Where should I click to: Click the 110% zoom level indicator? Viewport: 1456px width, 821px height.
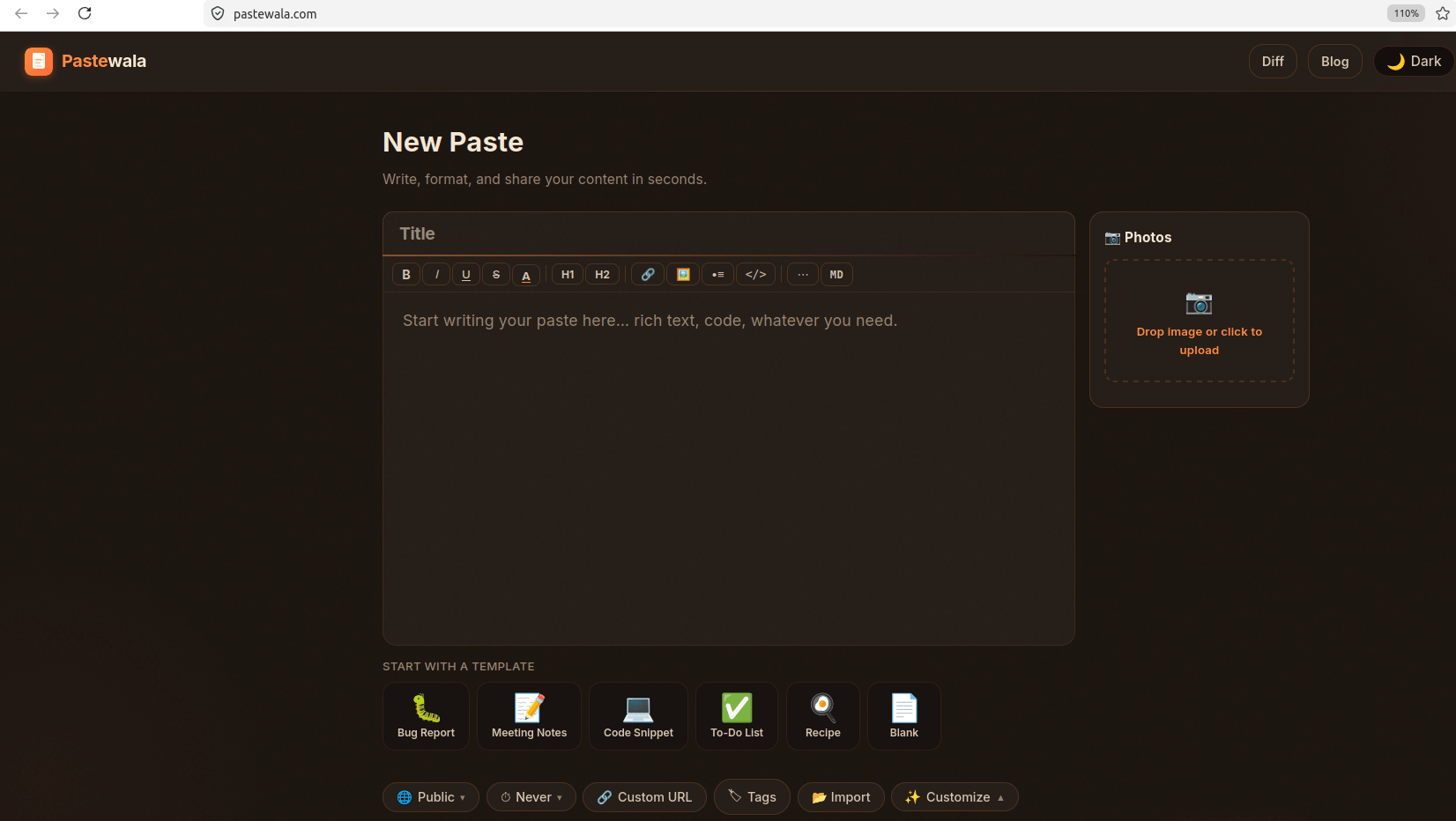(x=1406, y=13)
